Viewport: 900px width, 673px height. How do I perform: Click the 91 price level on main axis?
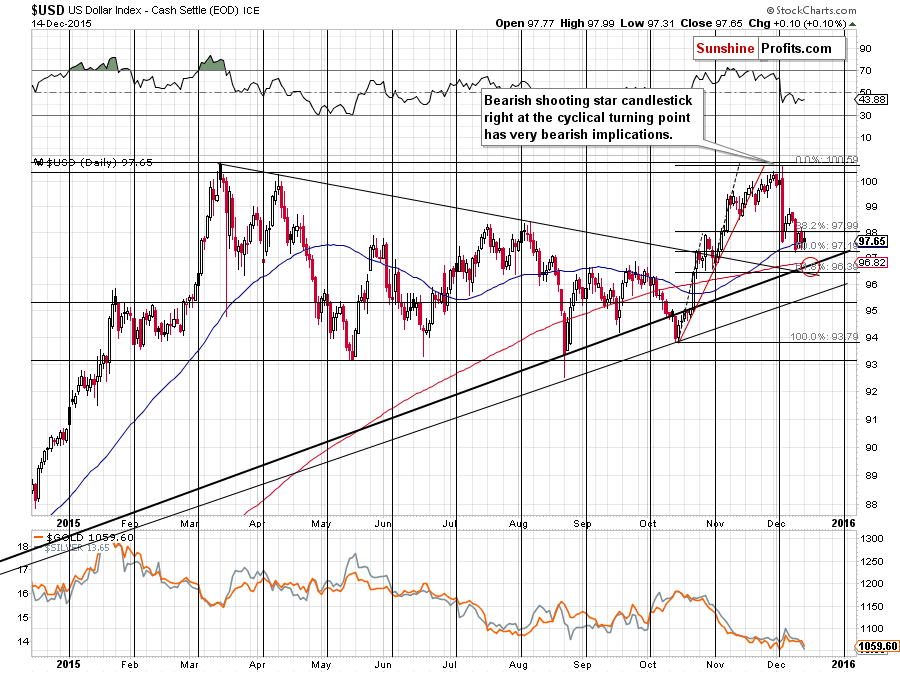[871, 419]
